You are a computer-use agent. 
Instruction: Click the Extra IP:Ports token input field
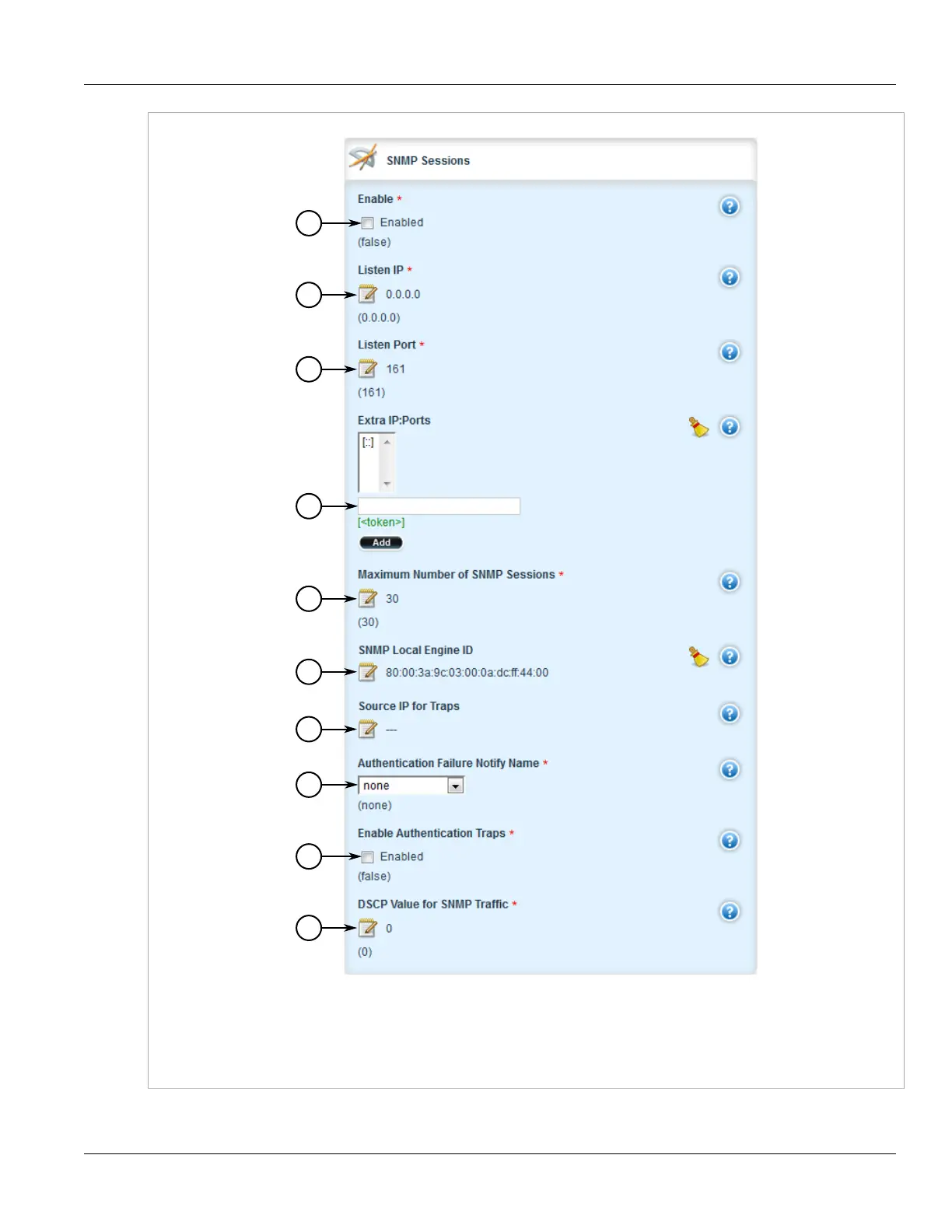(x=439, y=506)
